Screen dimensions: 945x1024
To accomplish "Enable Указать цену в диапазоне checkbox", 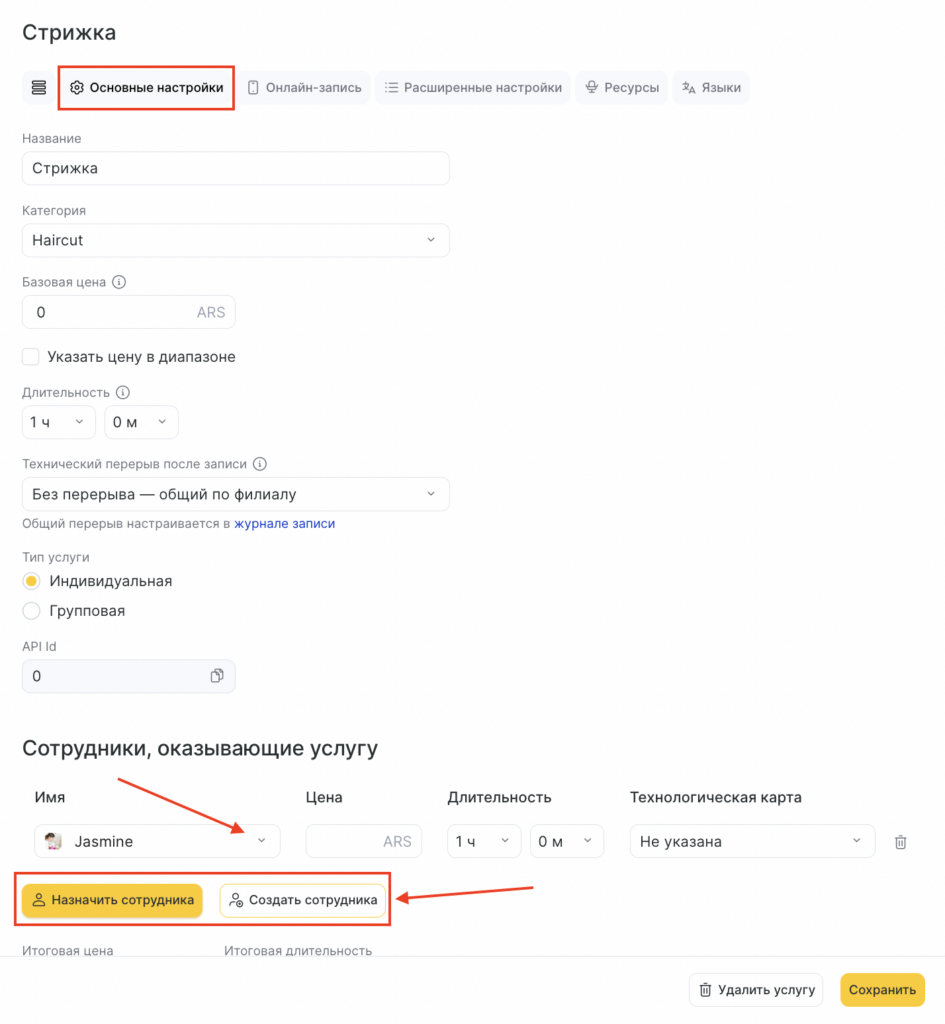I will click(x=31, y=357).
